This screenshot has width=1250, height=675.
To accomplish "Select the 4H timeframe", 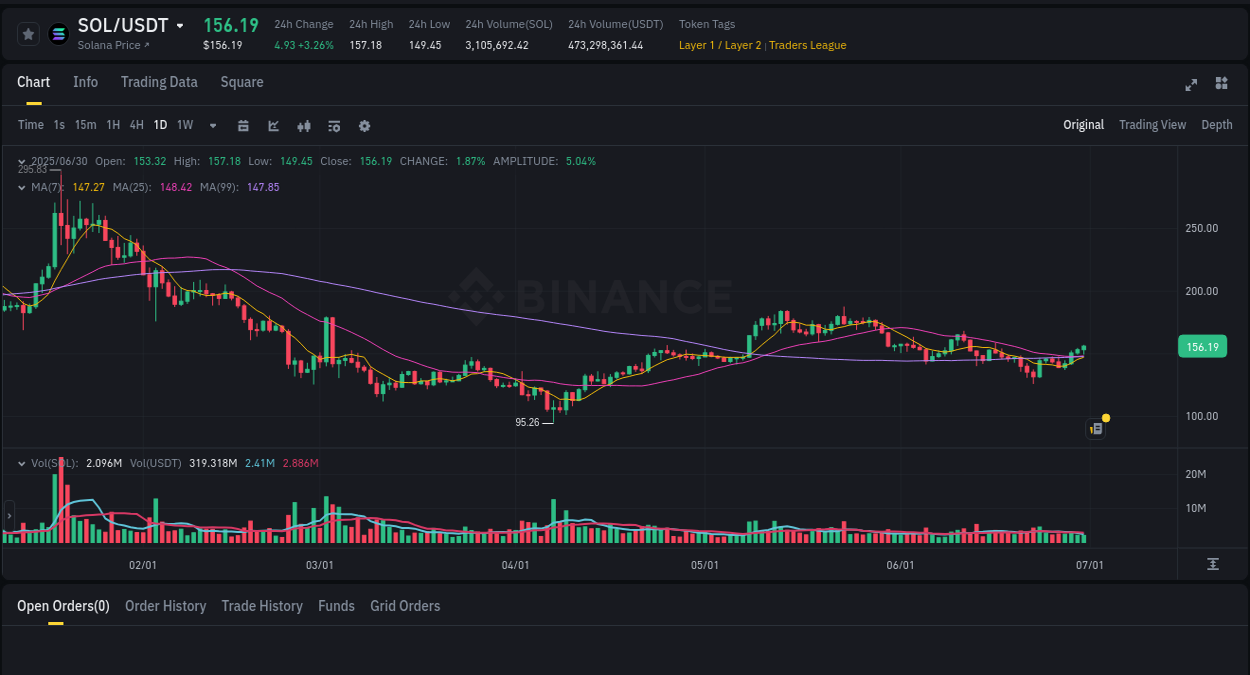I will pos(136,125).
